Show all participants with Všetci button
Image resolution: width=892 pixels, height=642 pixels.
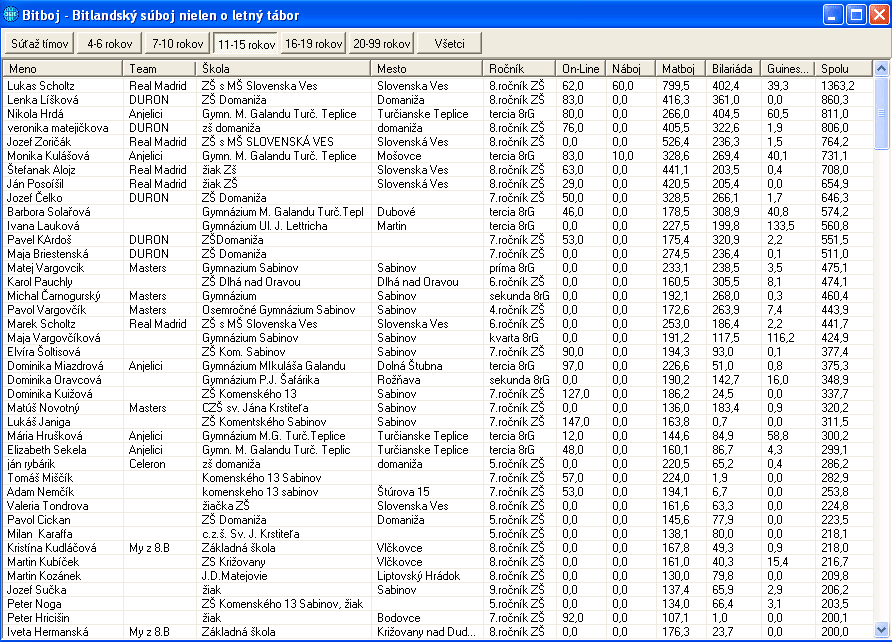pyautogui.click(x=449, y=44)
